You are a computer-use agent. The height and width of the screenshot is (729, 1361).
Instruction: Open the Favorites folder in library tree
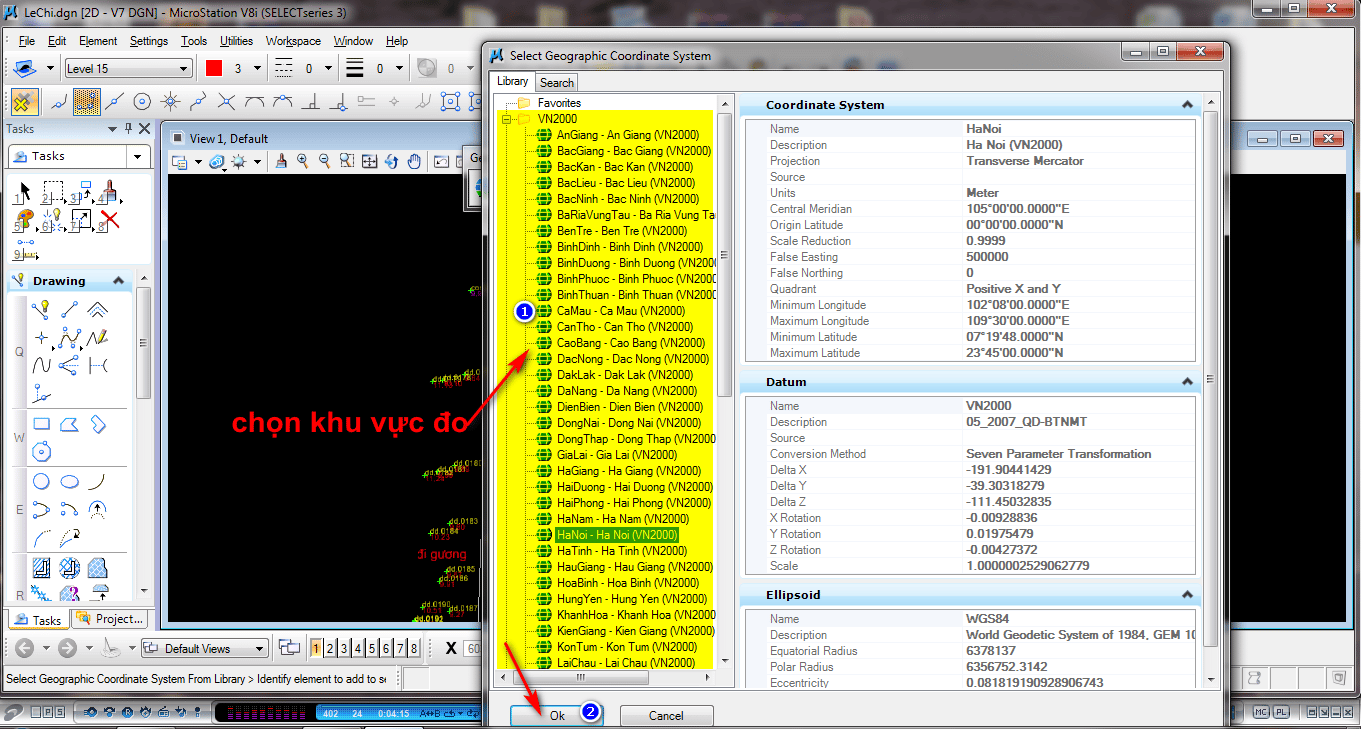click(558, 103)
